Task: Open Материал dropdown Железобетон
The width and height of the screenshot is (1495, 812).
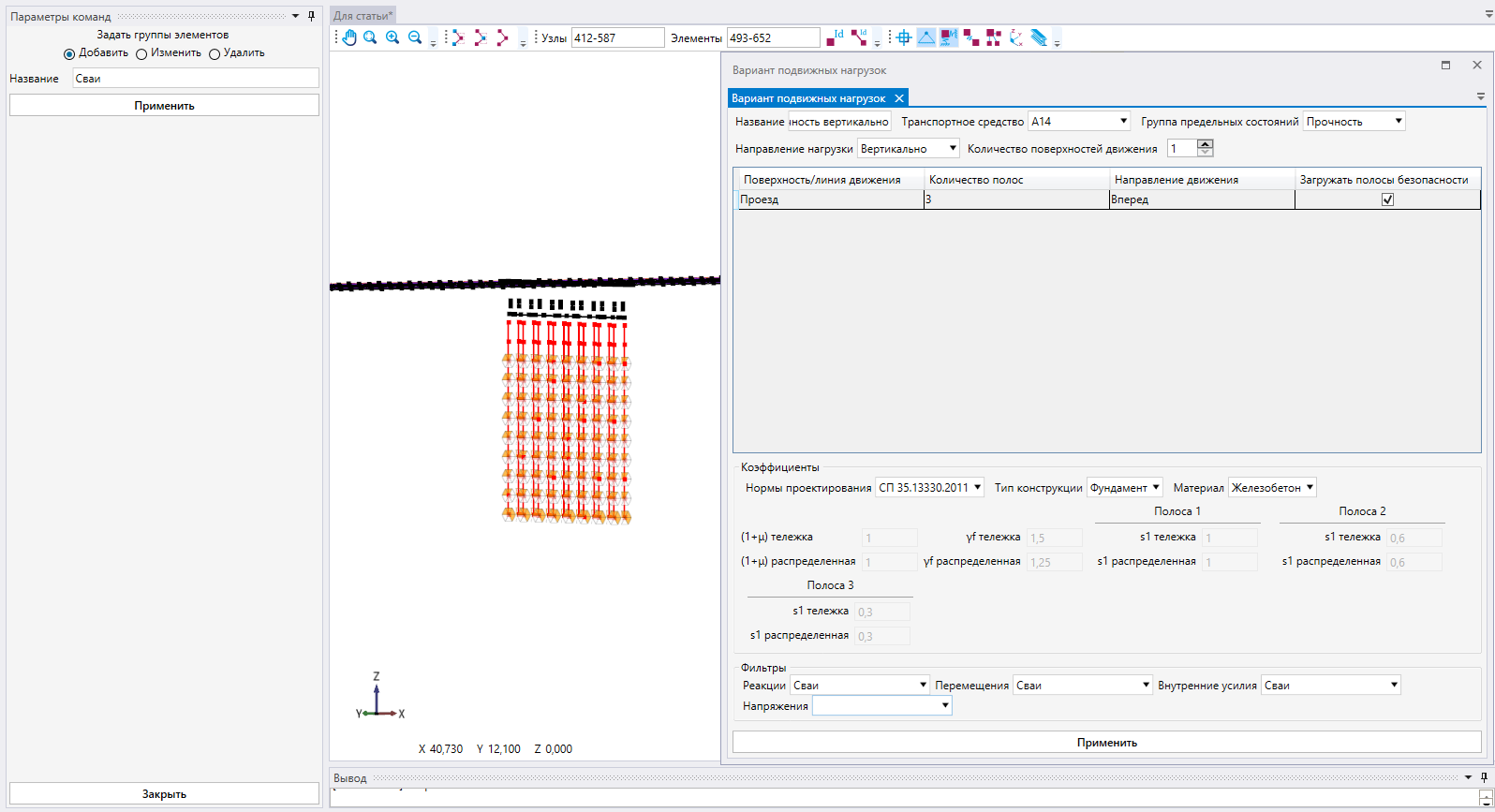Action: [x=1272, y=487]
